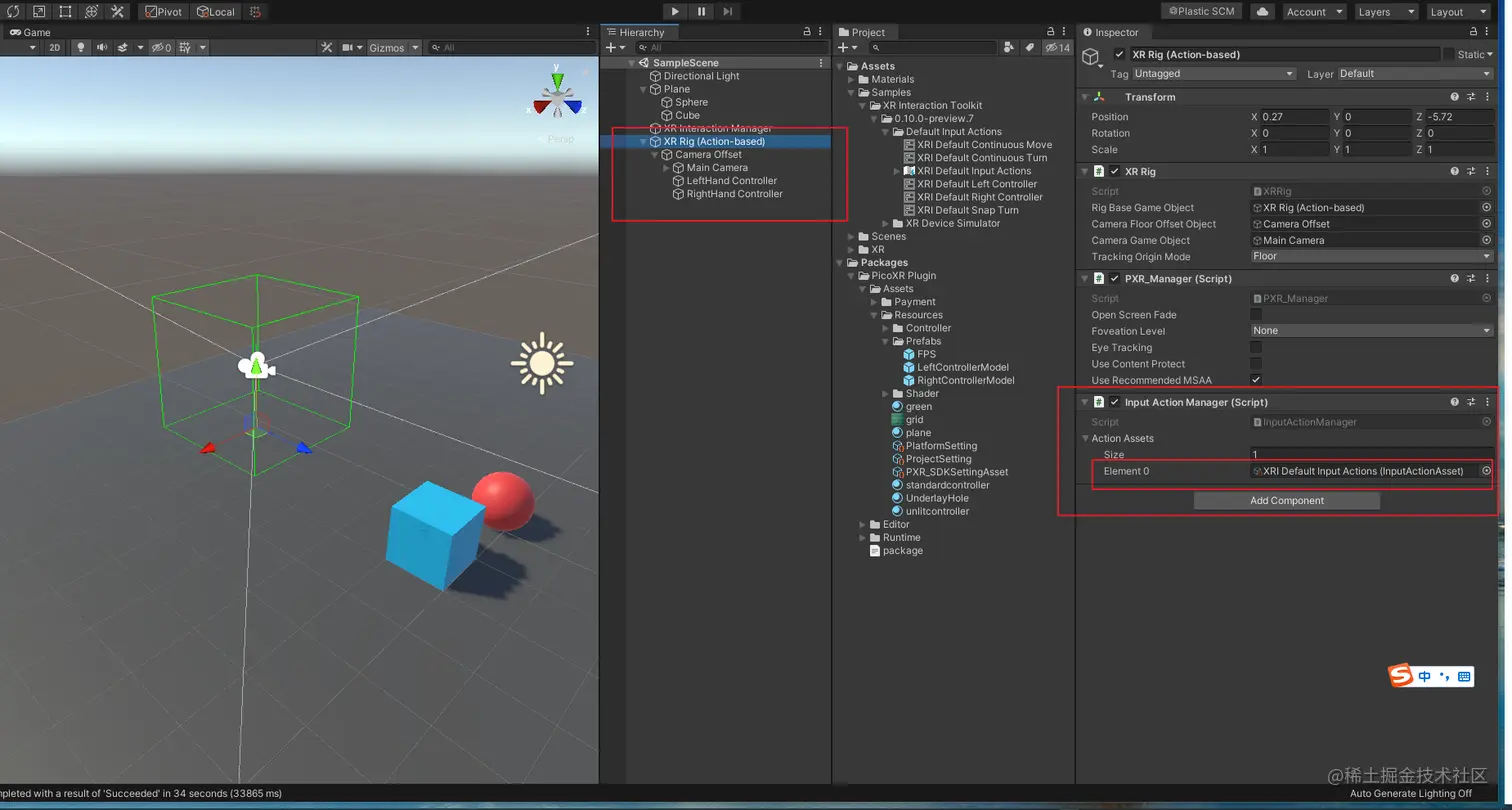
Task: Click scene view search field
Action: pyautogui.click(x=510, y=47)
